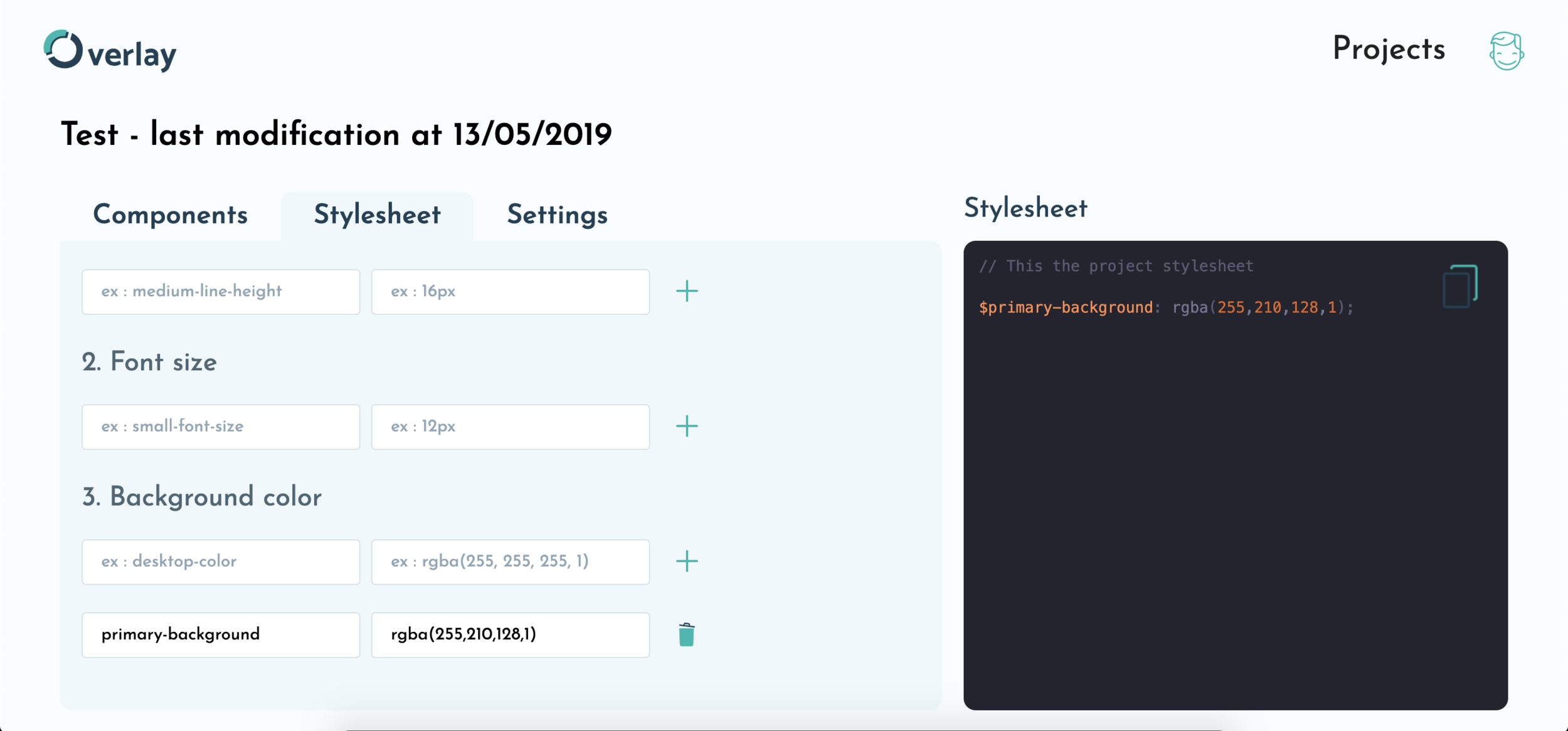Go to Projects page
Screen dimensions: 1568x731
pyautogui.click(x=1388, y=50)
